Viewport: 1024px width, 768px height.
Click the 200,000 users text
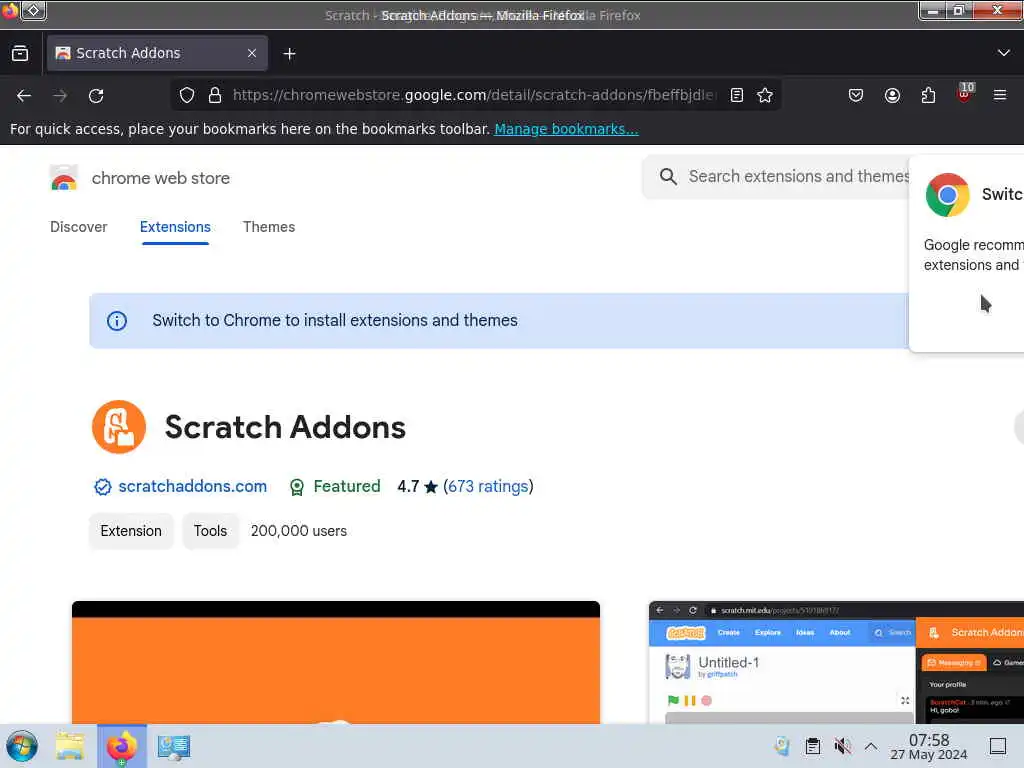click(x=298, y=531)
